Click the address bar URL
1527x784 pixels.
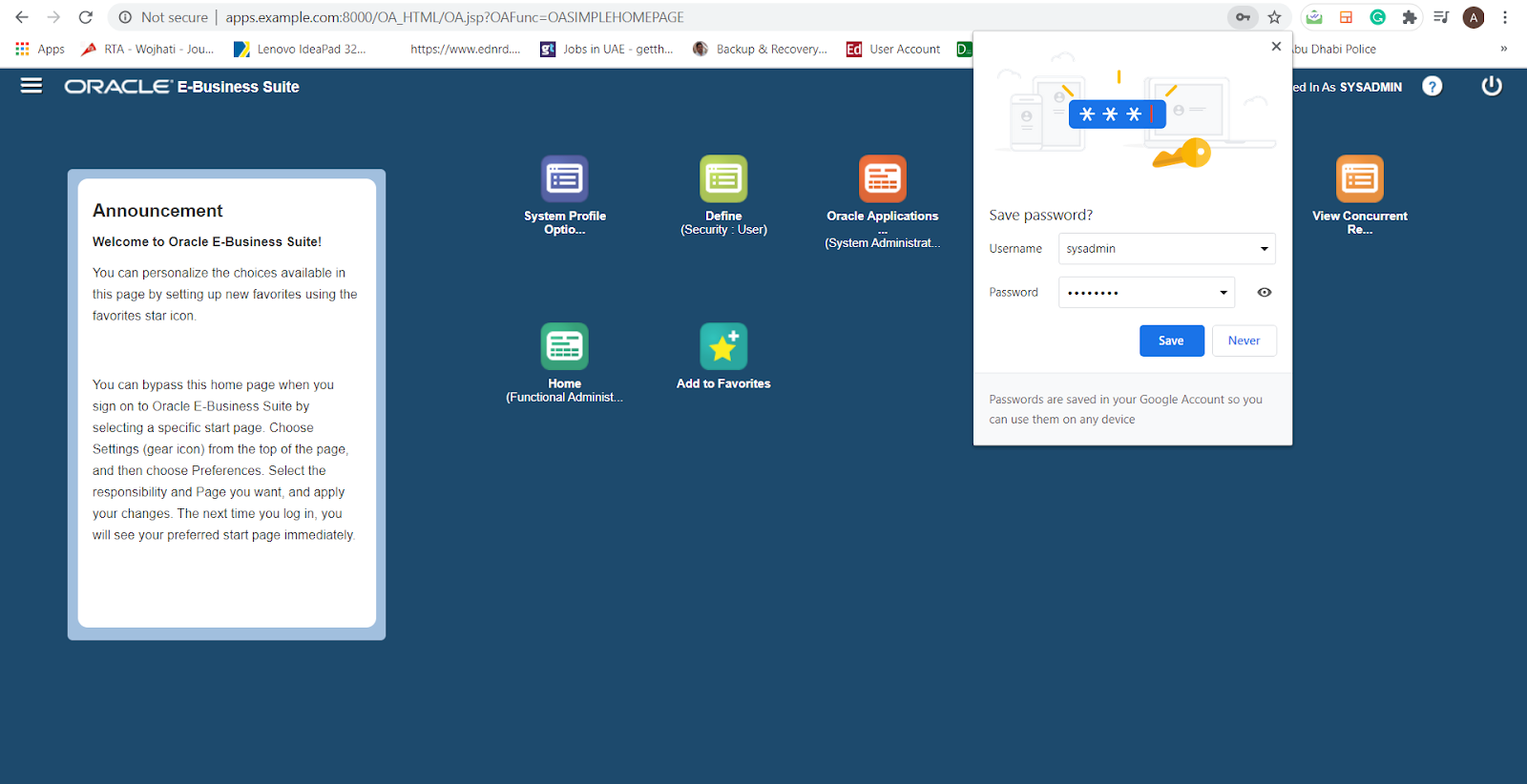[x=454, y=17]
